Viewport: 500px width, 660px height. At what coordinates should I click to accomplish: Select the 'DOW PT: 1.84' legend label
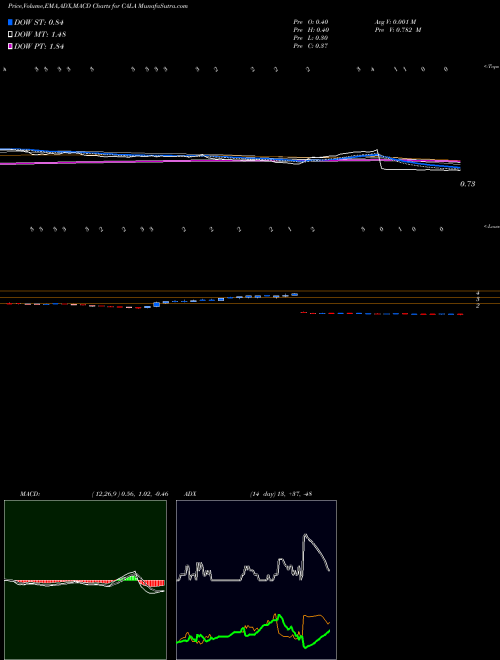[39, 47]
